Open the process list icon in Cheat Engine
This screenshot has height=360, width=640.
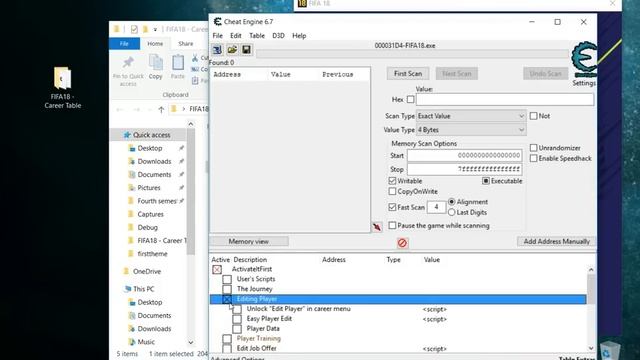(x=217, y=50)
